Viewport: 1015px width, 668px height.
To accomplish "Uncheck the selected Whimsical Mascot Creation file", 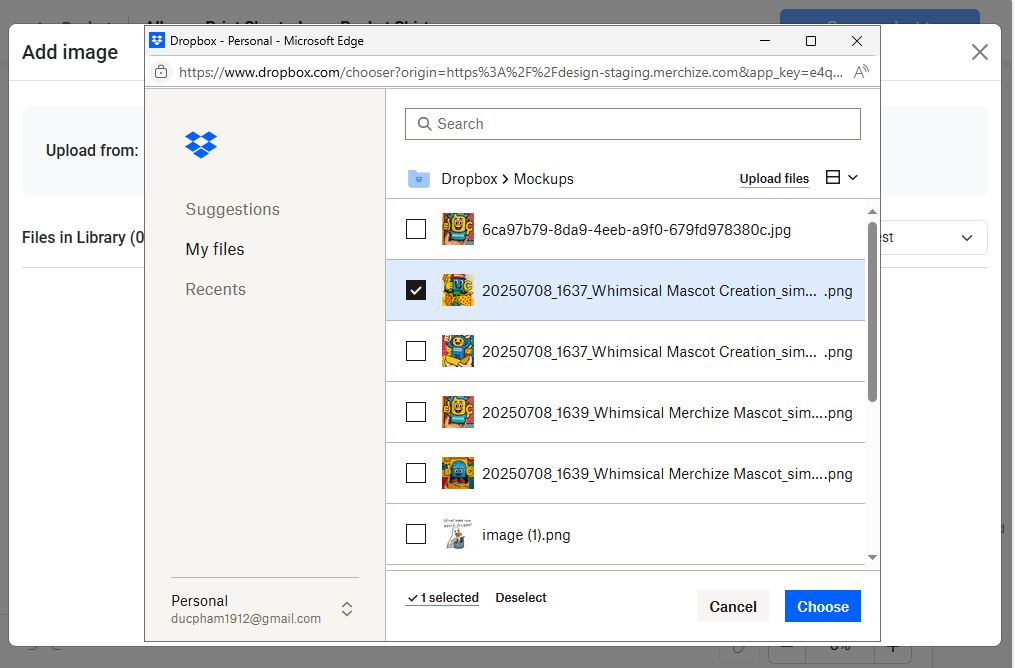I will coord(416,290).
